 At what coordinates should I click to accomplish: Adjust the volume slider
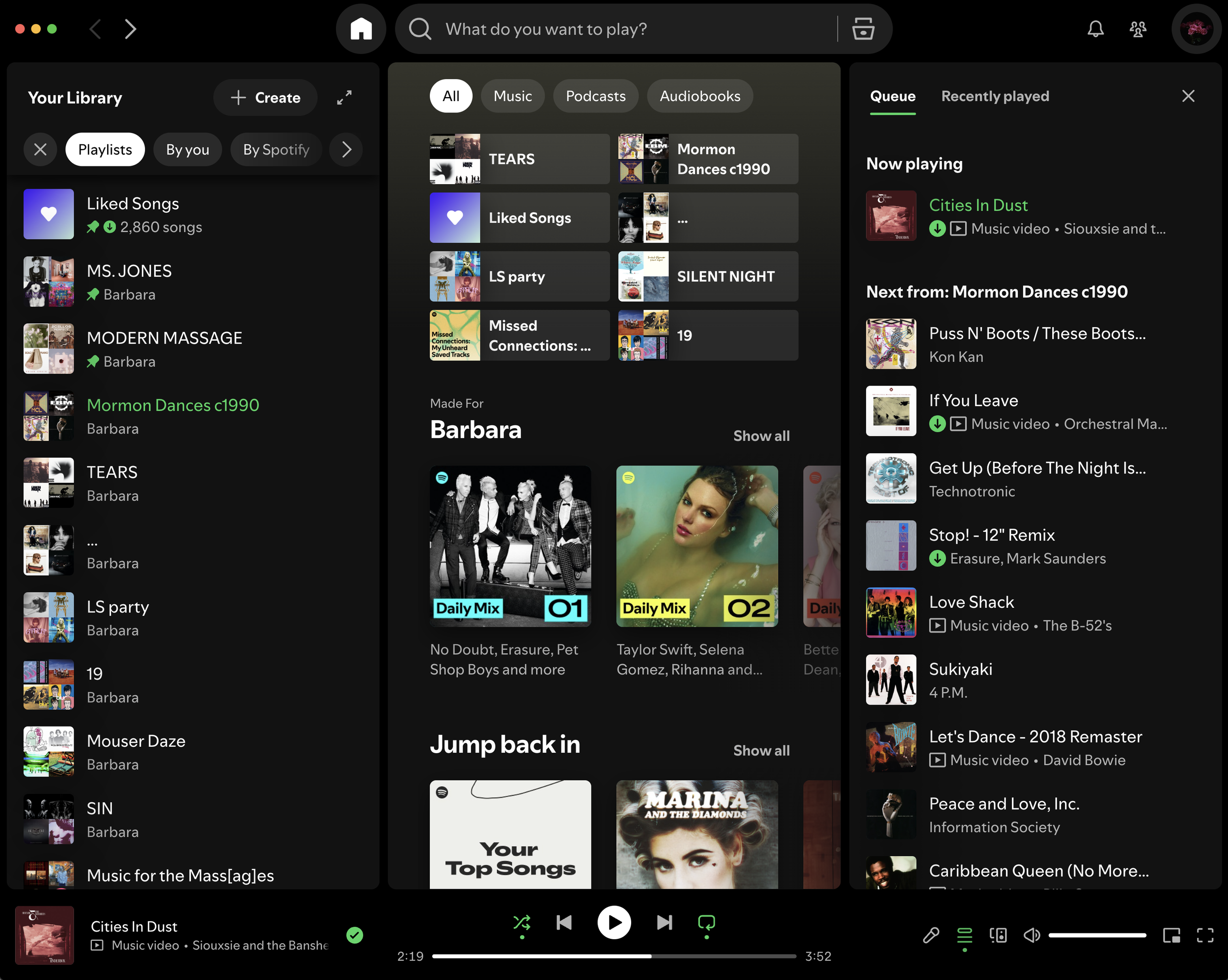pyautogui.click(x=1097, y=935)
